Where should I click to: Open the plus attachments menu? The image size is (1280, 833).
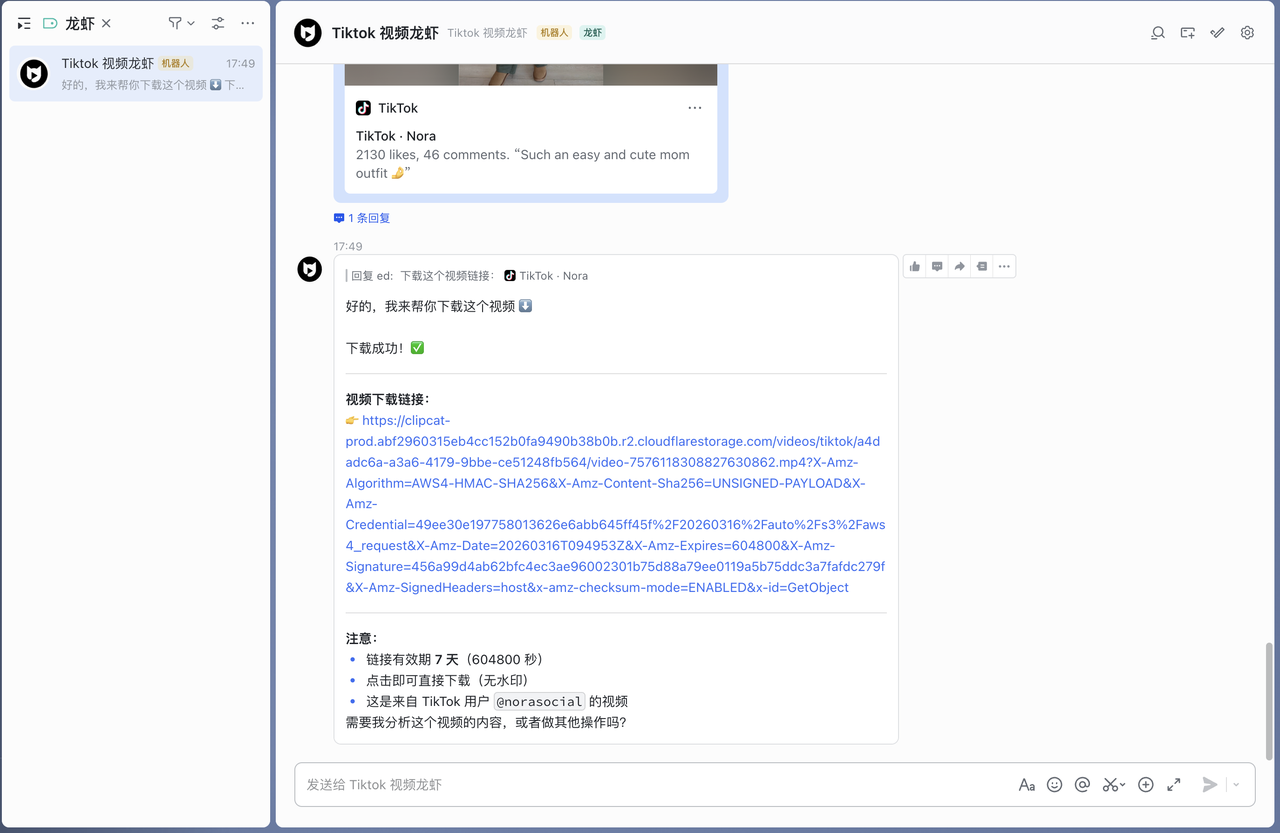coord(1146,785)
